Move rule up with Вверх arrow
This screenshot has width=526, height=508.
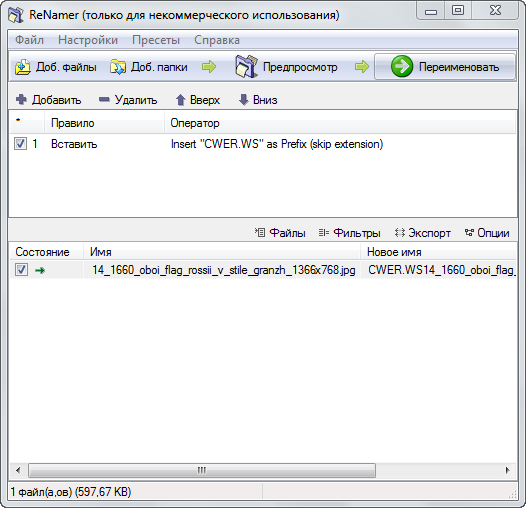(180, 100)
